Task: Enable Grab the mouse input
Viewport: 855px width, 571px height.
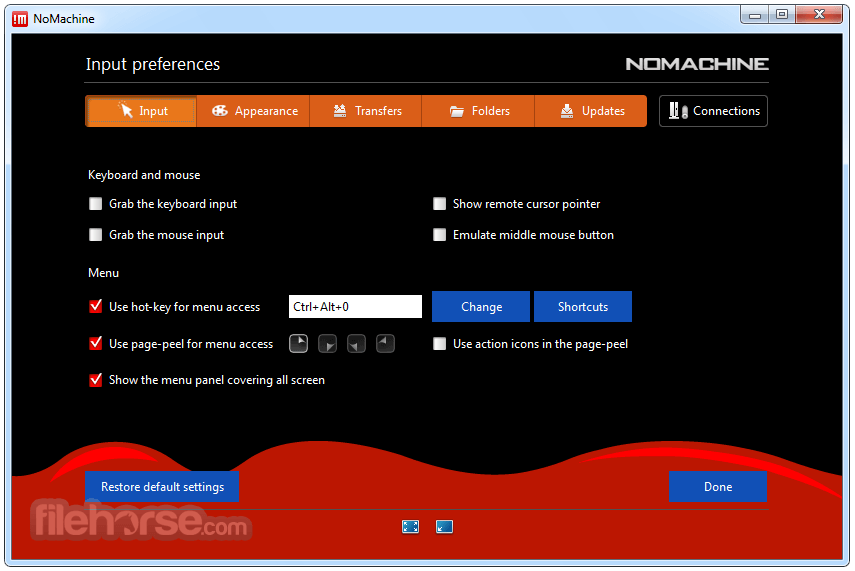Action: [x=95, y=235]
